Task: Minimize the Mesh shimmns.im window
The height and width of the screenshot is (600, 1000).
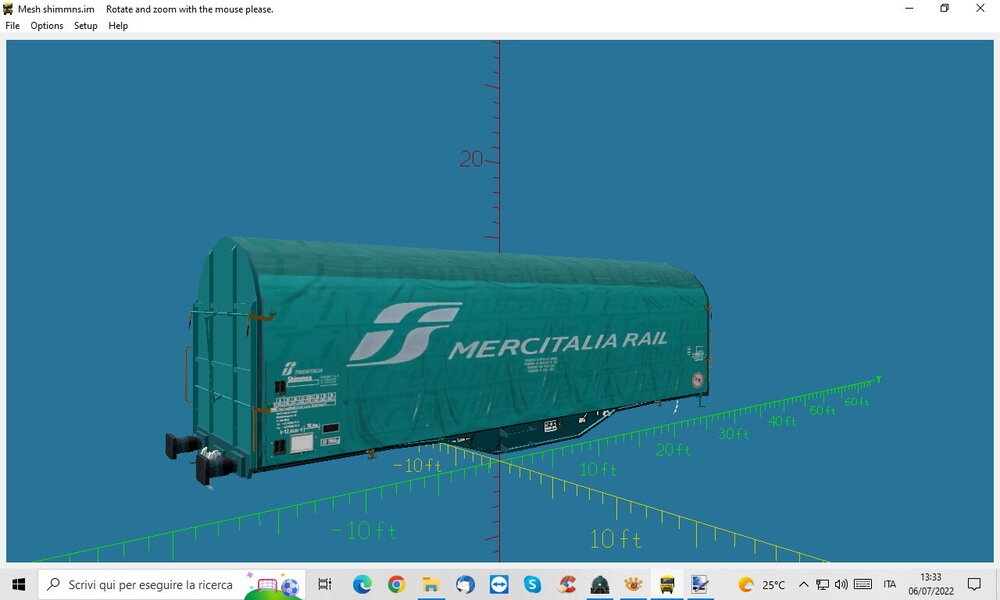Action: click(909, 8)
